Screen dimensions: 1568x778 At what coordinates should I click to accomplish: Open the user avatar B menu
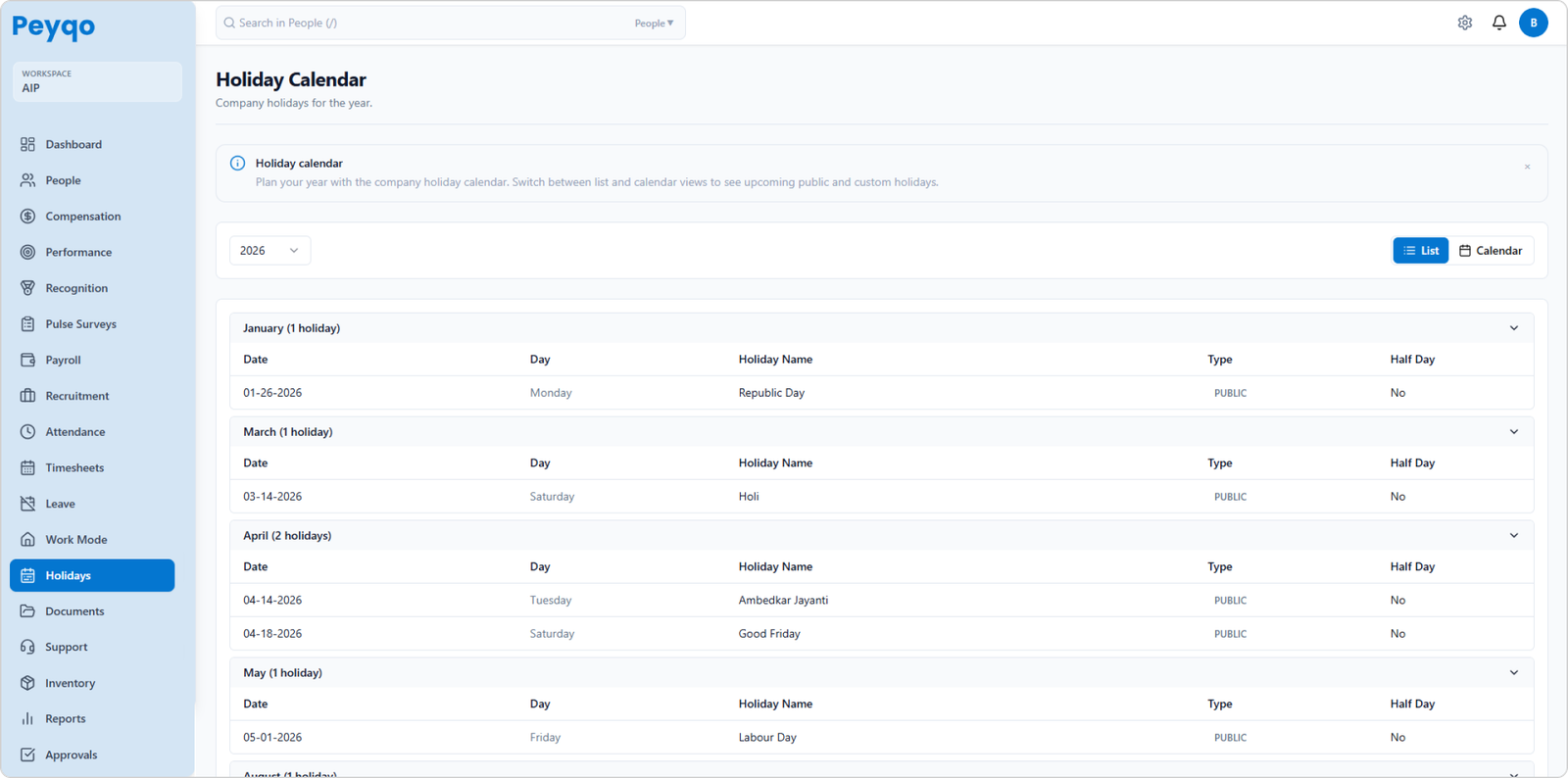(x=1534, y=23)
